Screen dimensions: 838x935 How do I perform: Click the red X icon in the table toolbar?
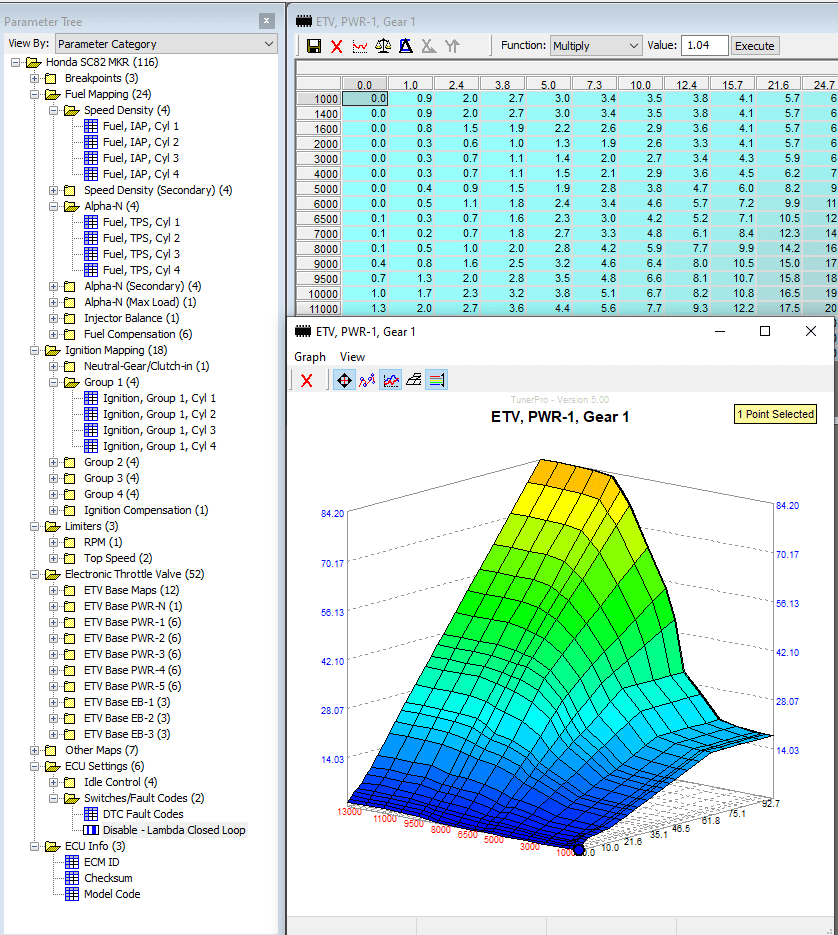point(337,45)
